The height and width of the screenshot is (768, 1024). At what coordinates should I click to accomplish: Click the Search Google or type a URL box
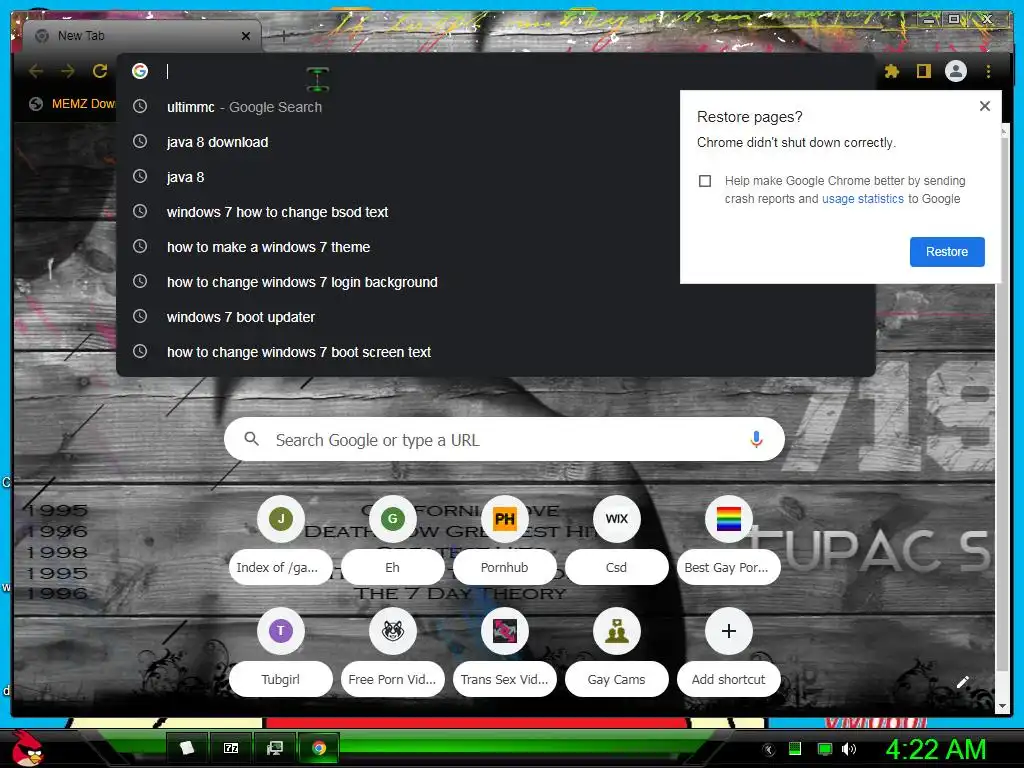tap(504, 440)
